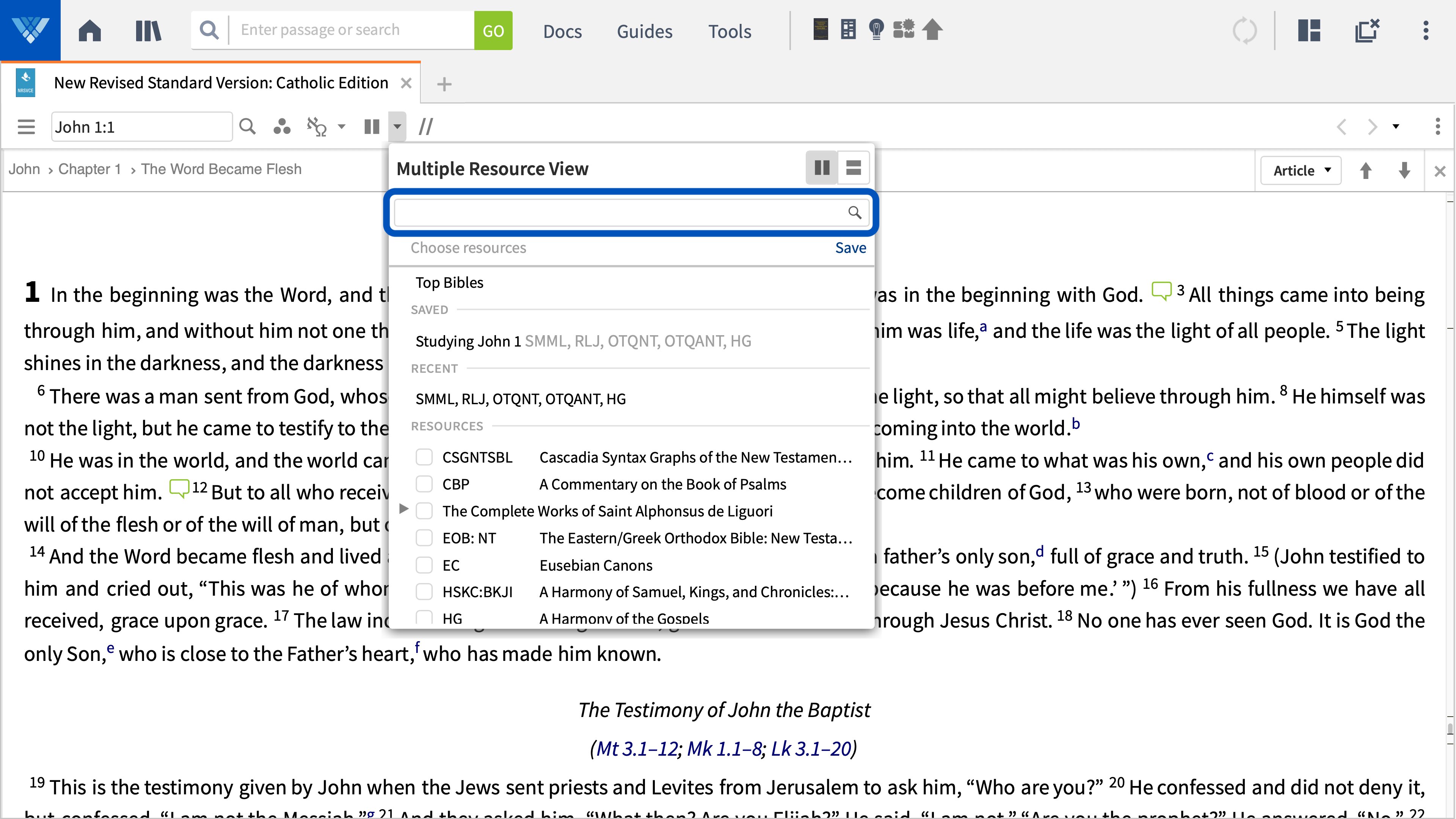Click the Chapter 1 breadcrumb

click(90, 169)
